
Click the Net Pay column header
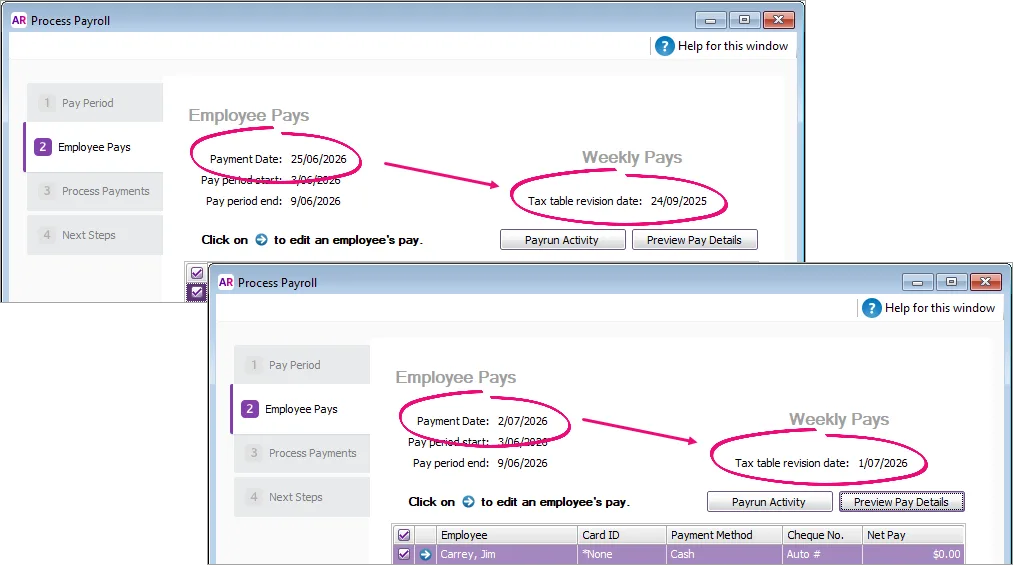914,535
